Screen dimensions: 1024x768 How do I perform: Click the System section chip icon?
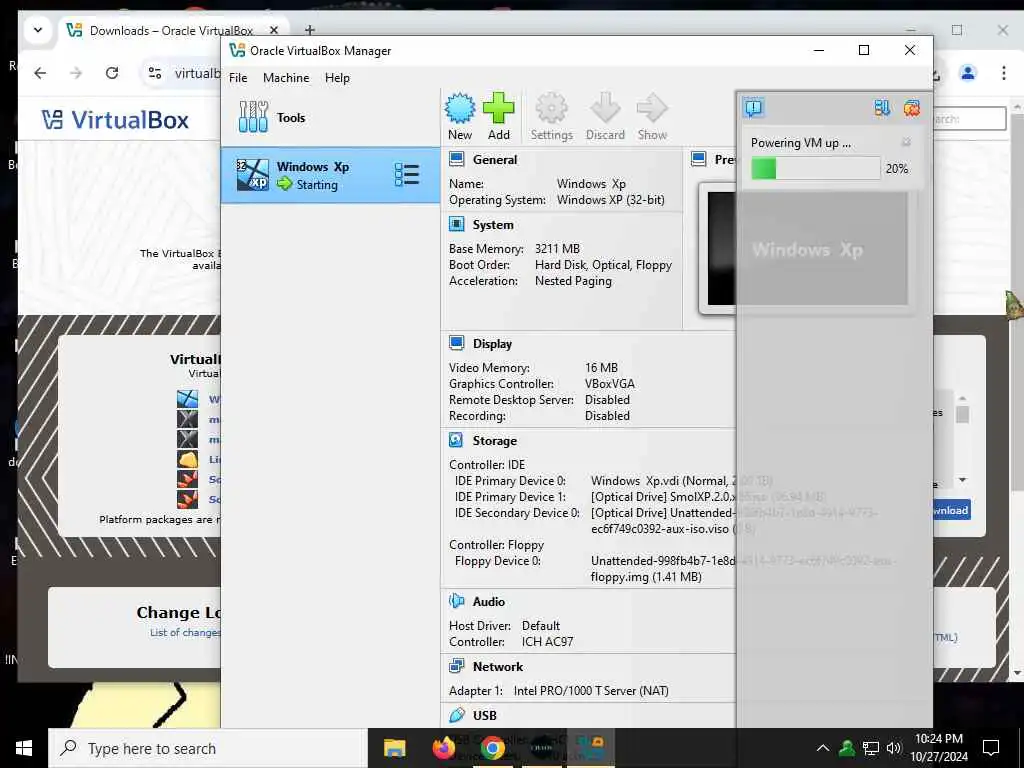click(x=456, y=225)
